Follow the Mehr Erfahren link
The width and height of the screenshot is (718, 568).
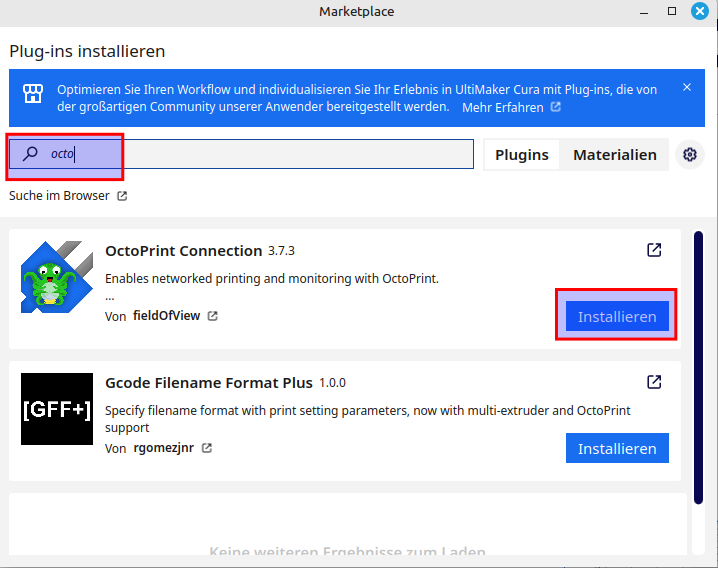click(503, 107)
